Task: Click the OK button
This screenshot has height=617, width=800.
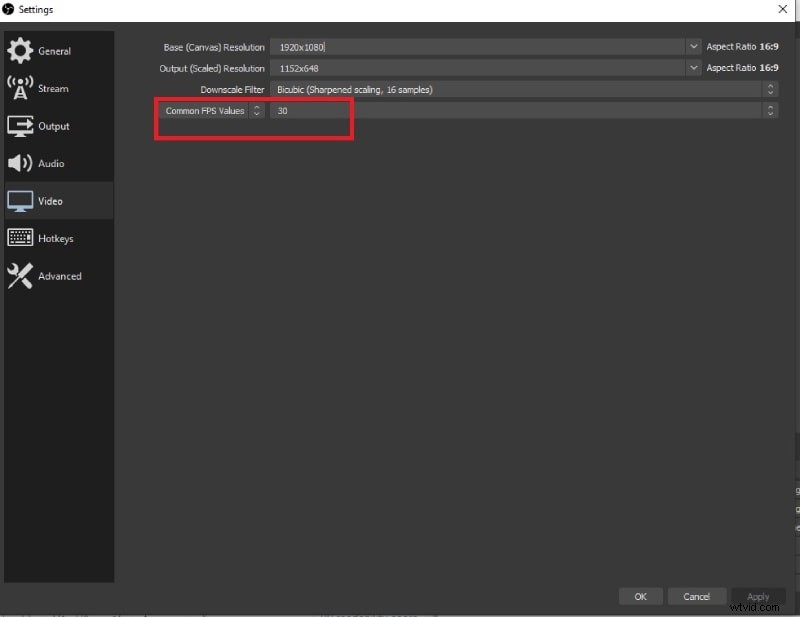Action: coord(640,596)
